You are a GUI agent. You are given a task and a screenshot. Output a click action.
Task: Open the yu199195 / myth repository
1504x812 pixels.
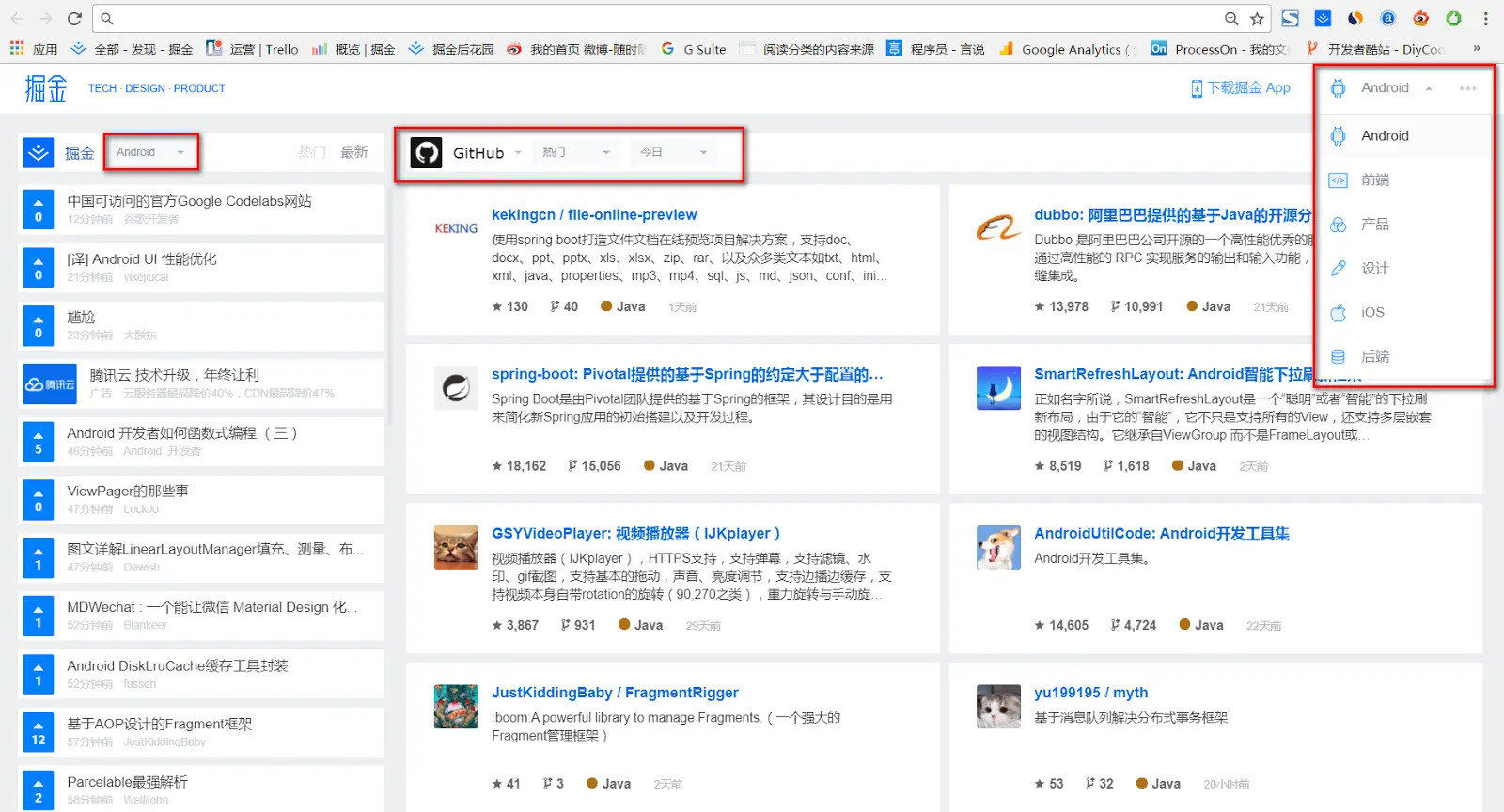pyautogui.click(x=1090, y=693)
